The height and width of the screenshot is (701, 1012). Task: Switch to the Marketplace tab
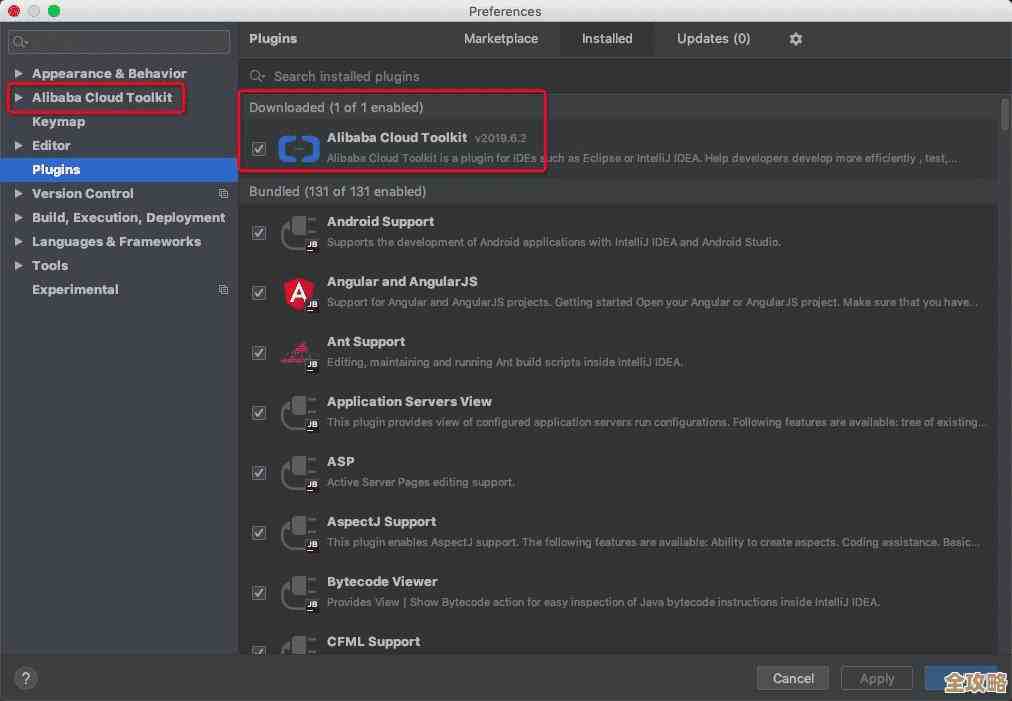tap(500, 39)
